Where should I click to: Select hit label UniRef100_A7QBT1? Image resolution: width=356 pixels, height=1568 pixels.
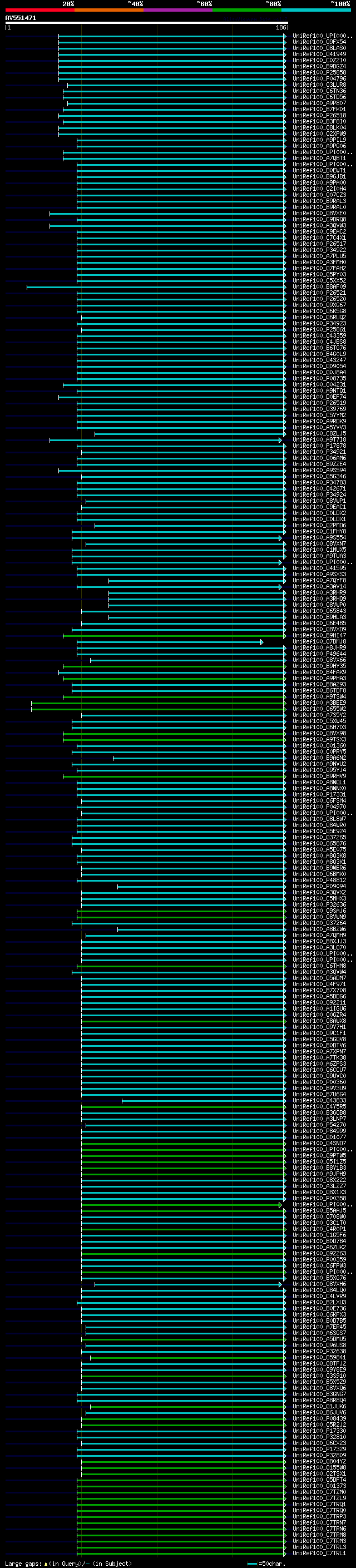(319, 159)
